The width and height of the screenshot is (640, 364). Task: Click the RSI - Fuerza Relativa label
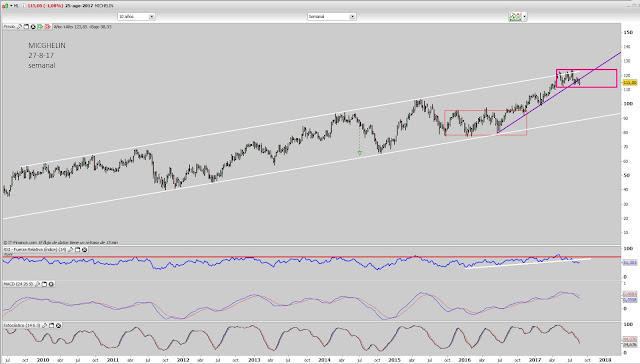coord(35,249)
